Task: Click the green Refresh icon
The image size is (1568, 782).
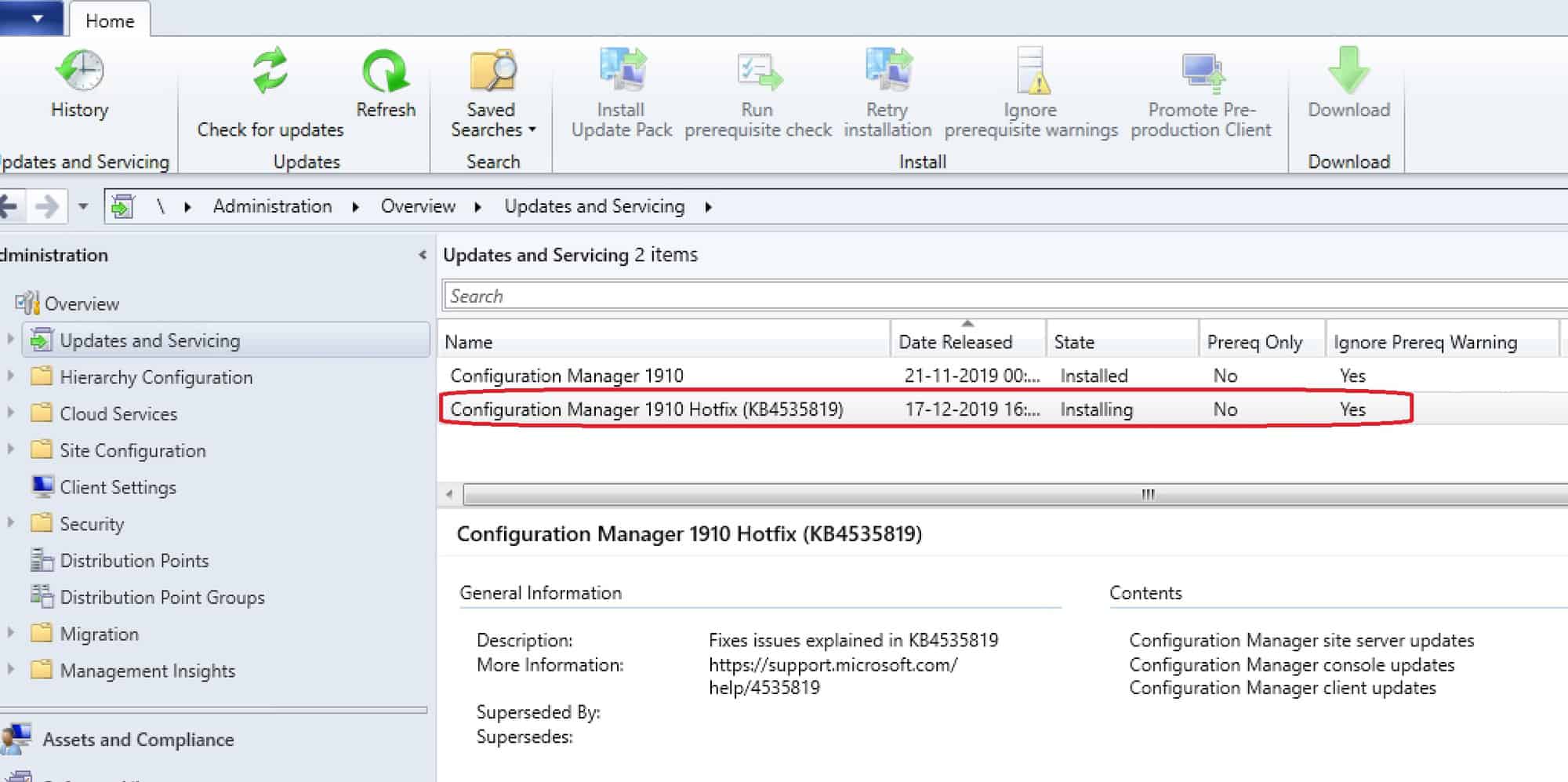Action: [385, 71]
